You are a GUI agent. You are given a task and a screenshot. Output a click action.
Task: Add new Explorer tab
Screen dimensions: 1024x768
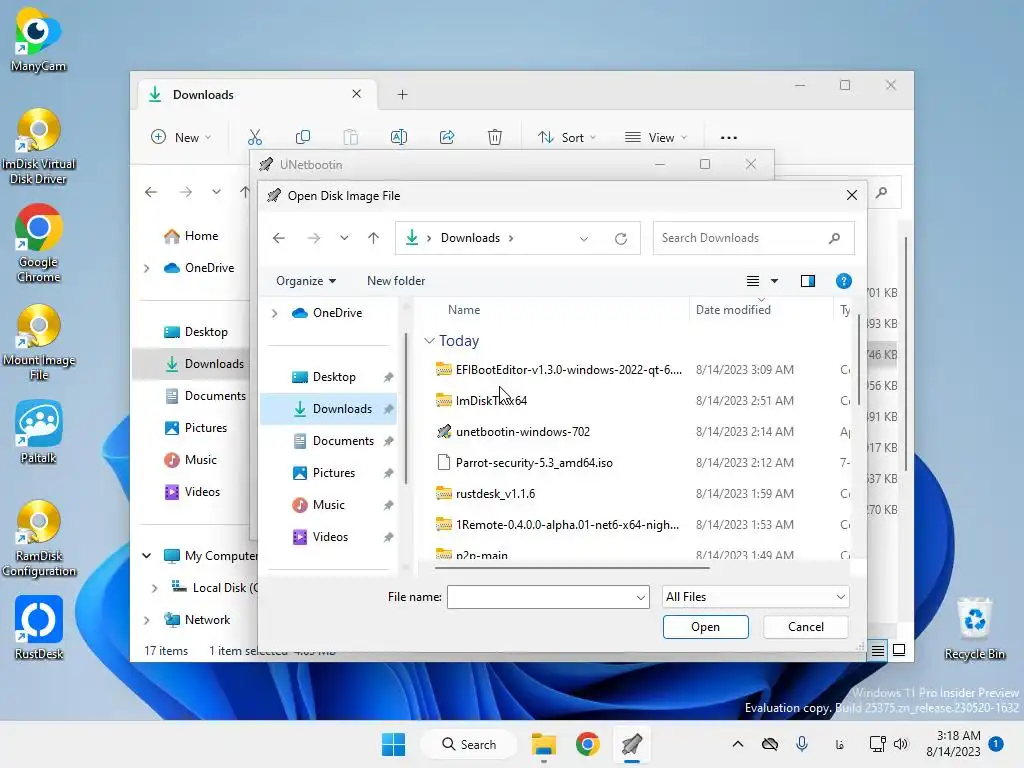point(402,95)
